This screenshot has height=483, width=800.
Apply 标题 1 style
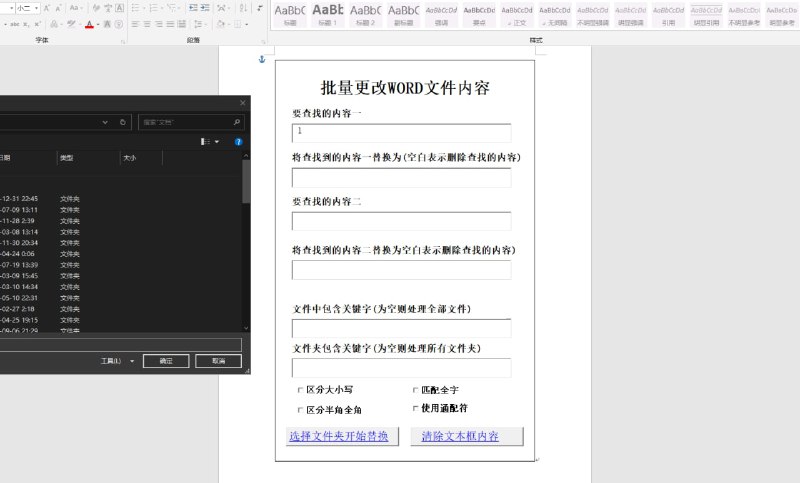click(328, 15)
